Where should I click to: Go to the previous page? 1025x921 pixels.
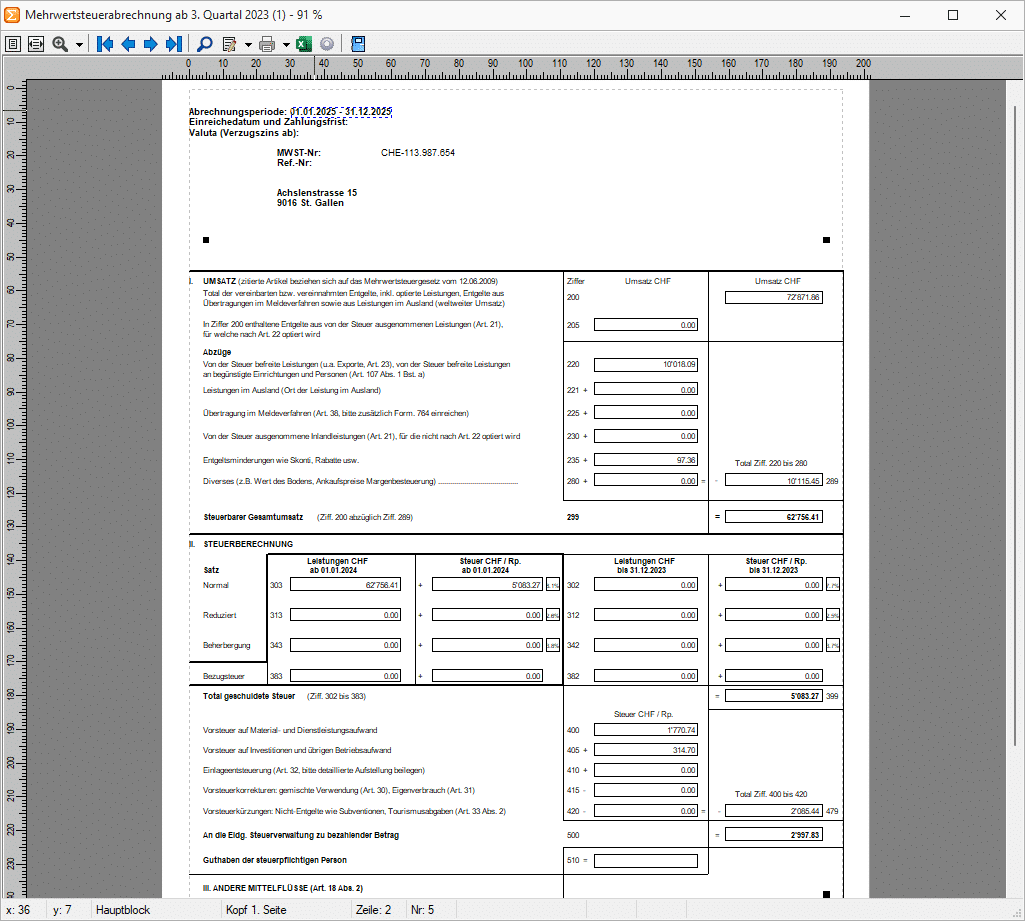(128, 44)
